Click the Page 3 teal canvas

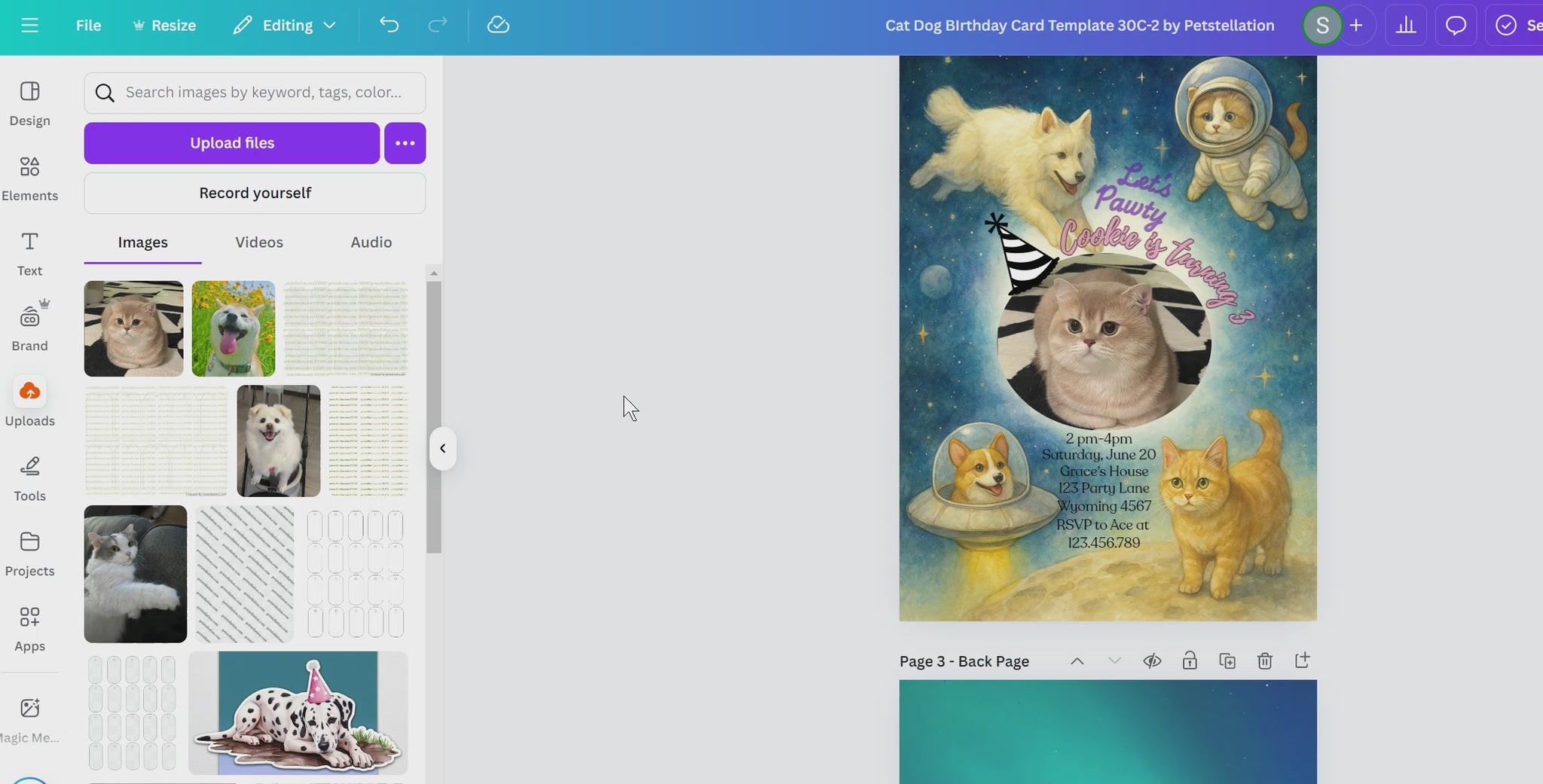[1108, 731]
